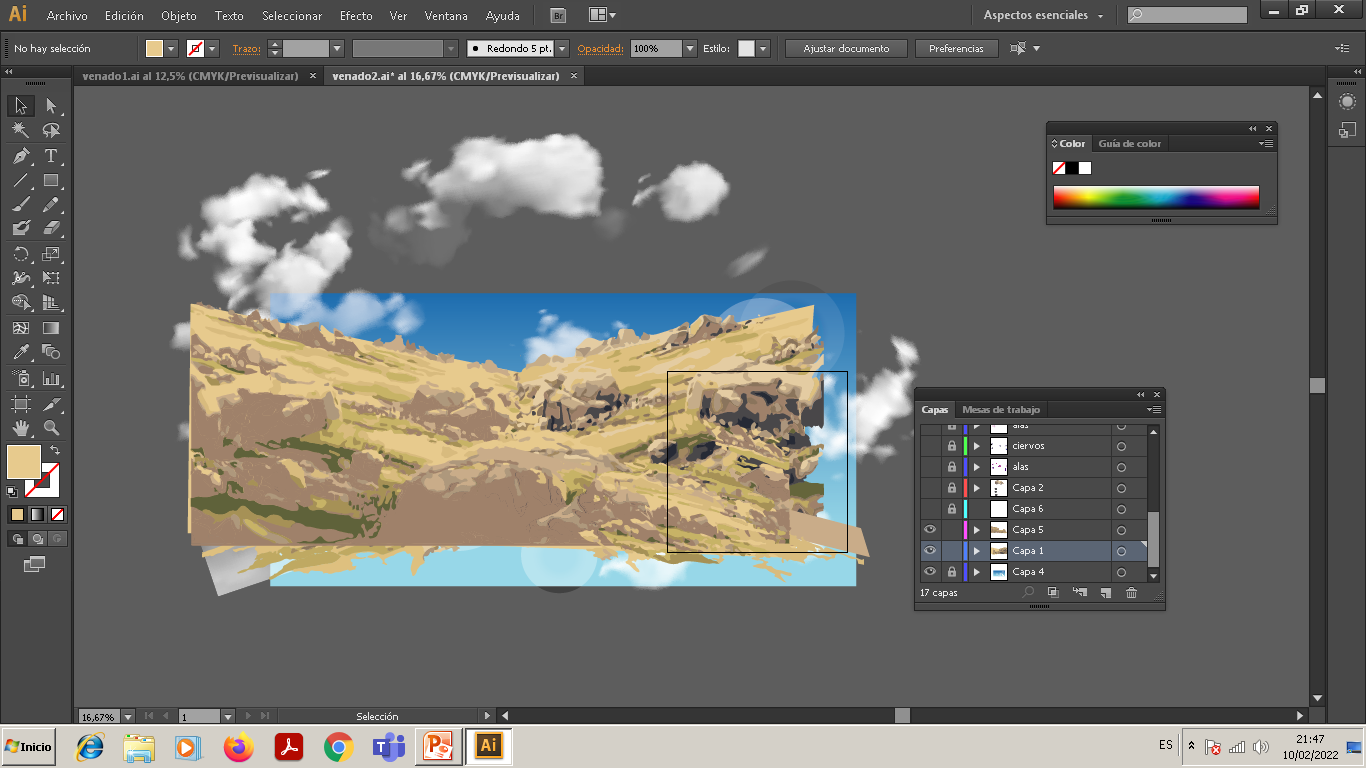Switch to venado1.ai document tab
The image size is (1366, 768).
click(x=190, y=76)
